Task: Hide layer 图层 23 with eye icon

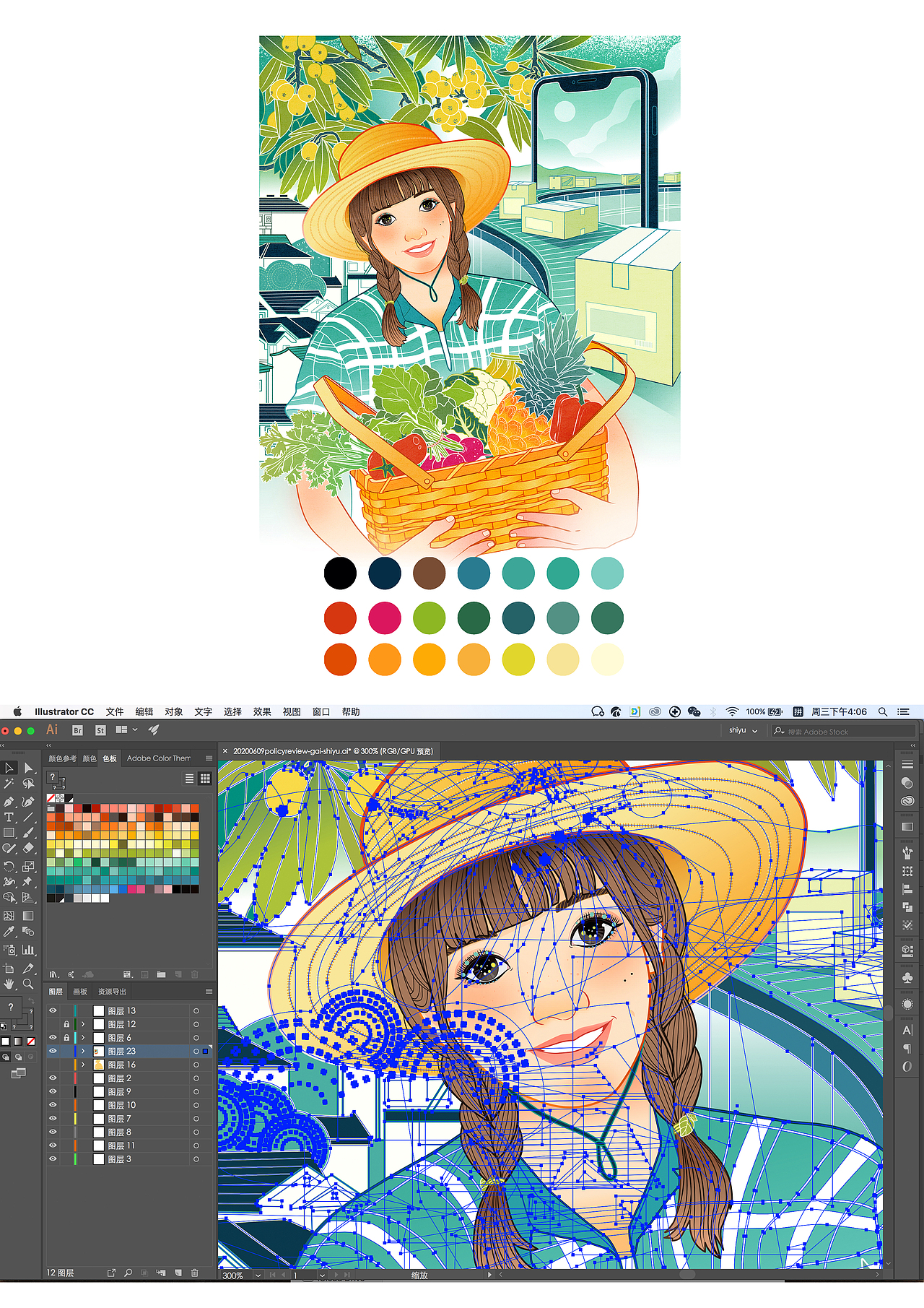Action: [x=53, y=1051]
